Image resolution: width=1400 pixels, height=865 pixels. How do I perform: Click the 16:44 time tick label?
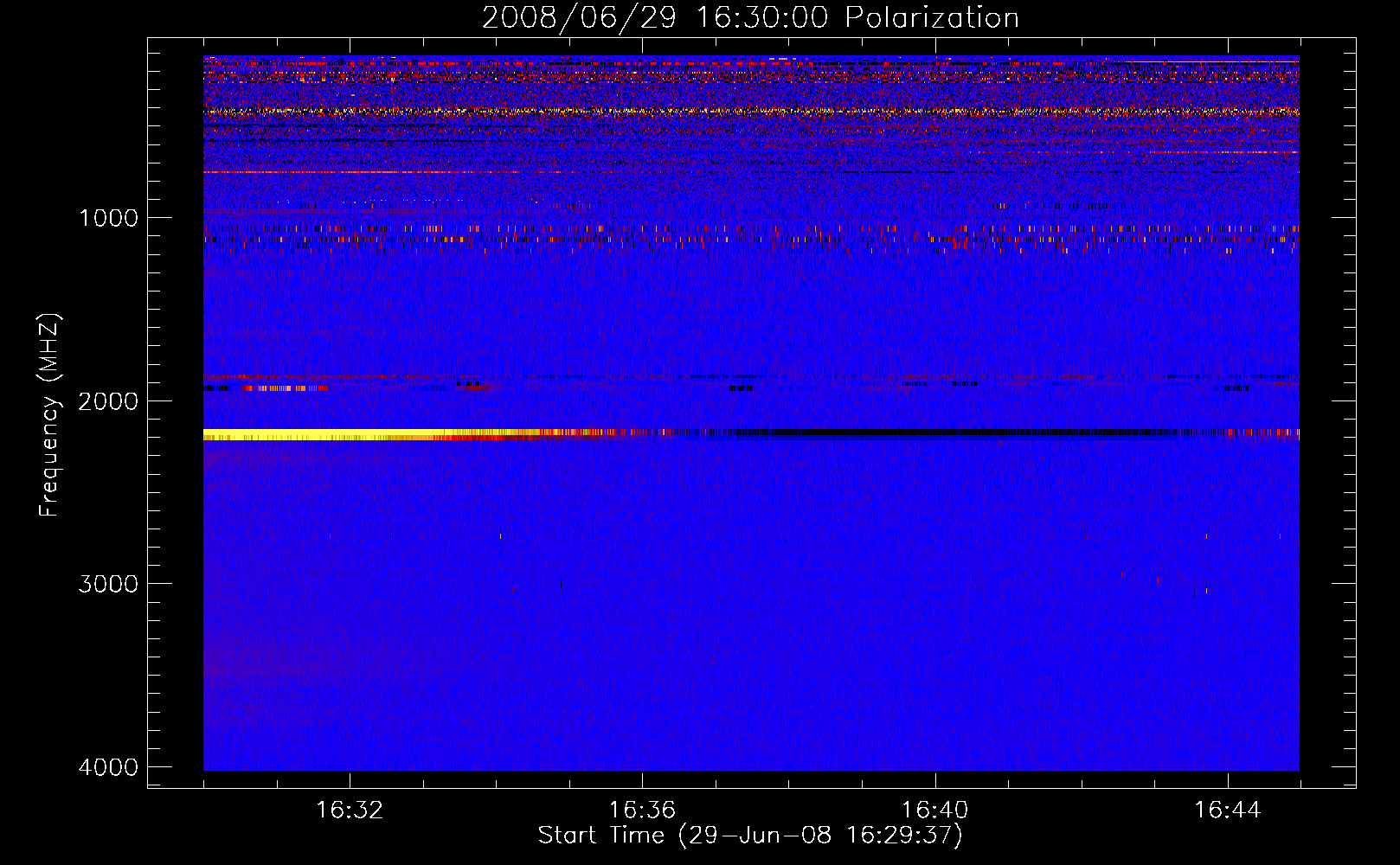tap(1228, 811)
